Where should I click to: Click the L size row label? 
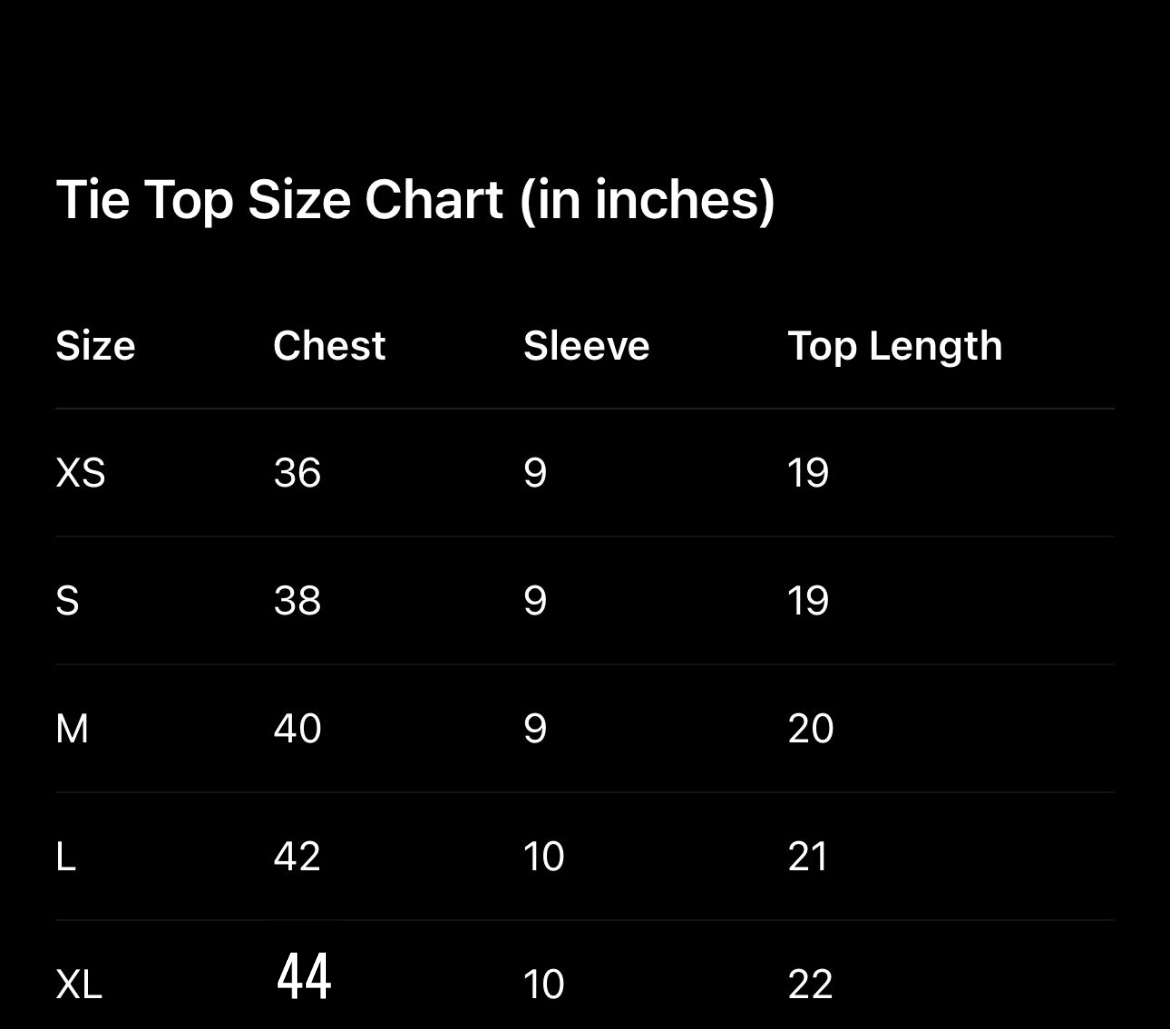tap(66, 857)
